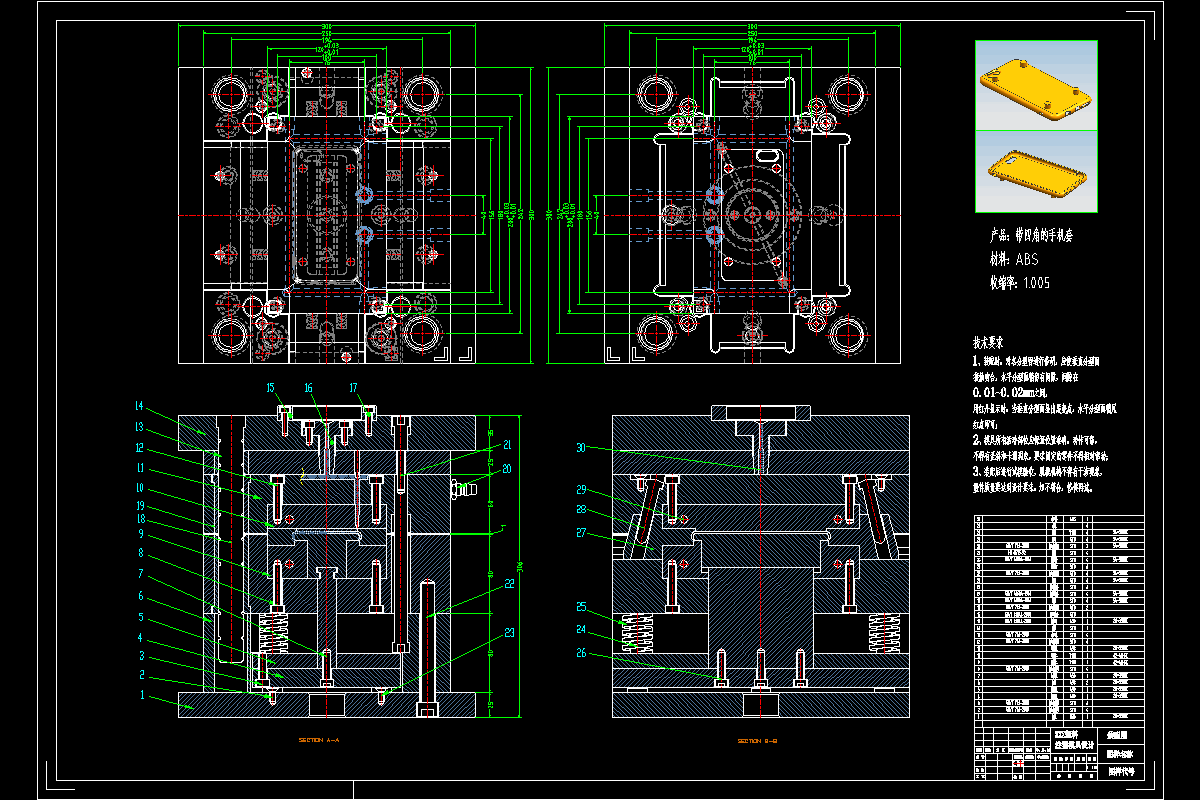The image size is (1200, 800).
Task: Select the bottom phone case 3D render
Action: 1036,171
